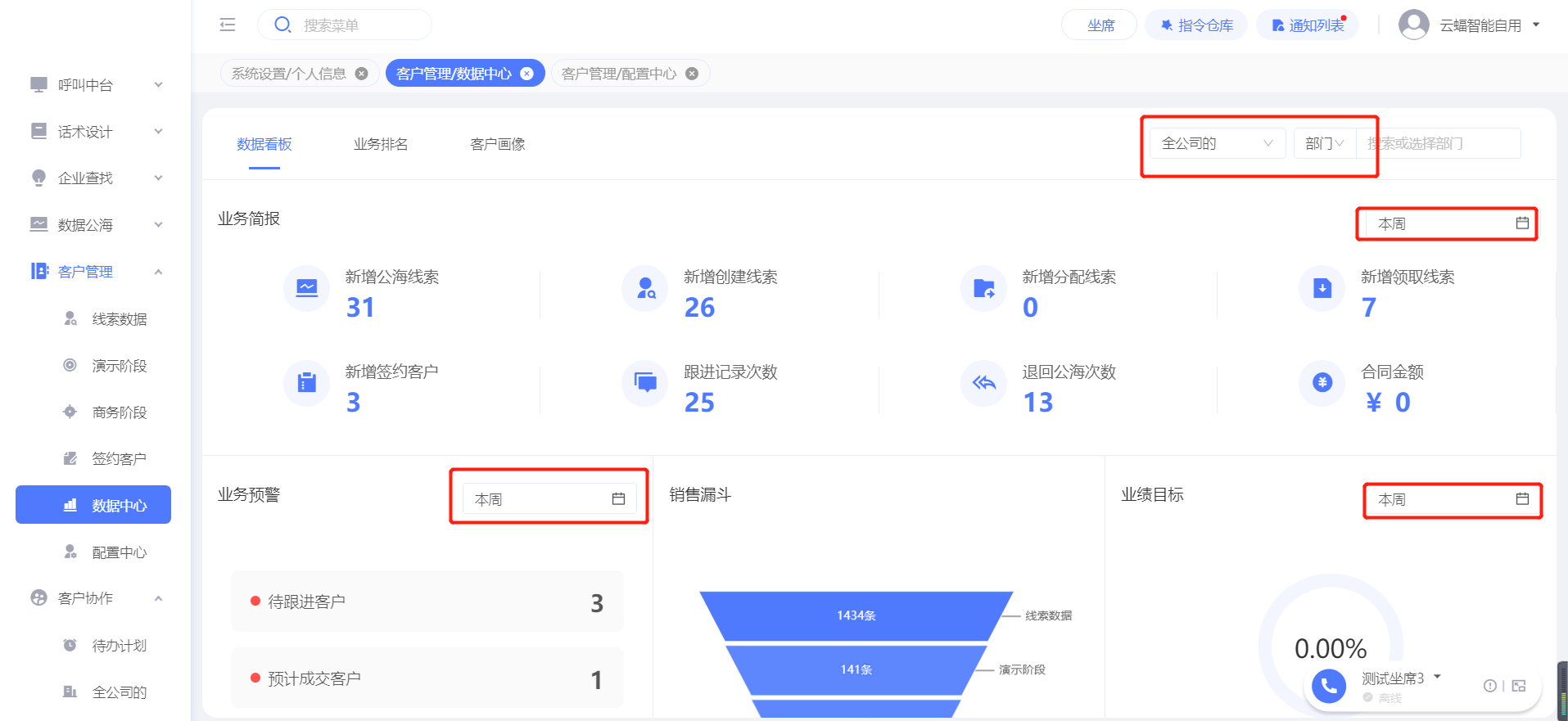Switch to the 客户画像 tab
This screenshot has height=721, width=1568.
click(x=497, y=144)
